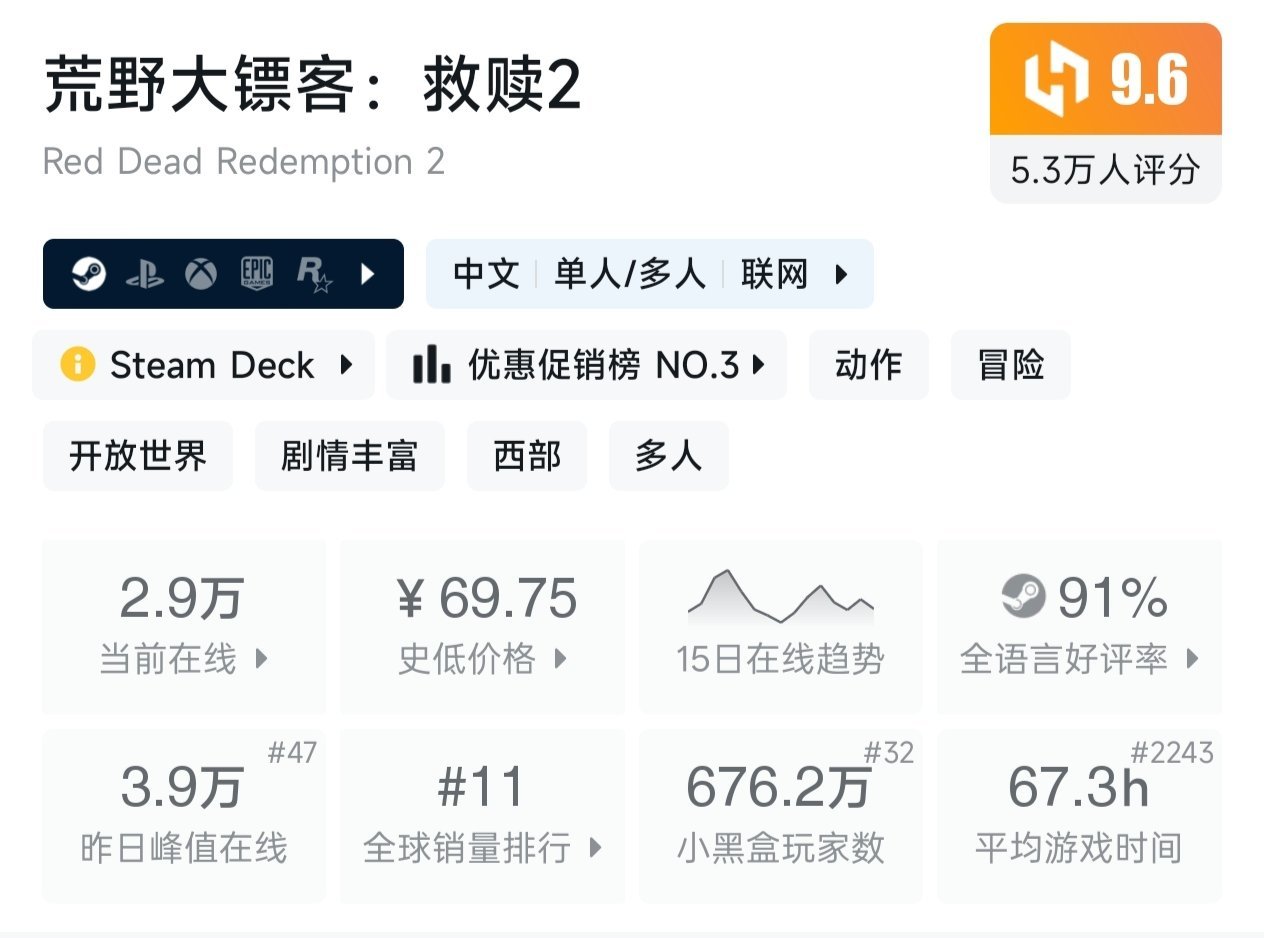Expand the platform list arrow
The height and width of the screenshot is (938, 1264).
point(367,274)
